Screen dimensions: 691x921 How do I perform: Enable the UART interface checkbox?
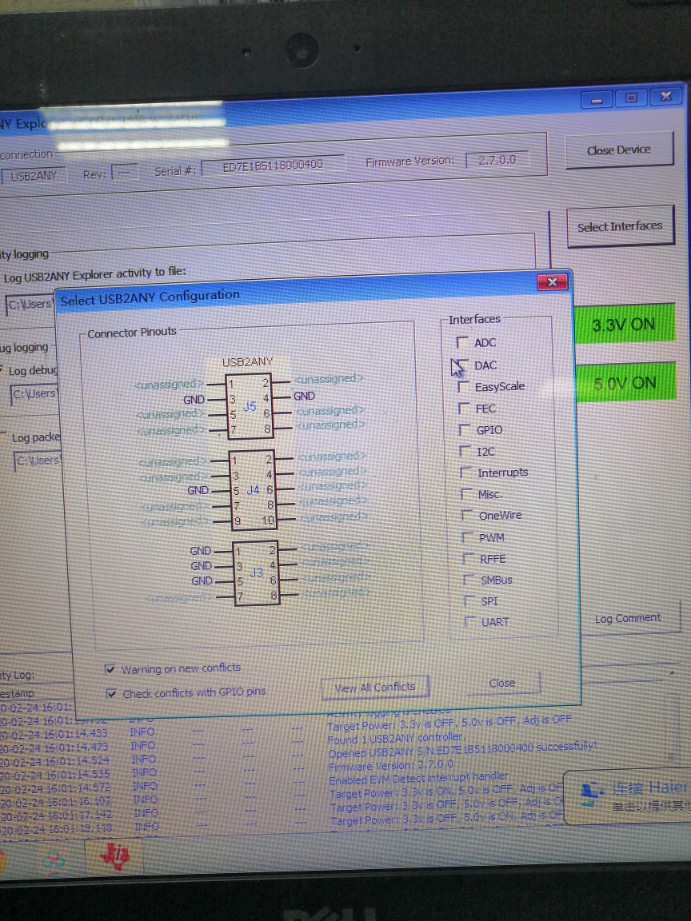(470, 621)
